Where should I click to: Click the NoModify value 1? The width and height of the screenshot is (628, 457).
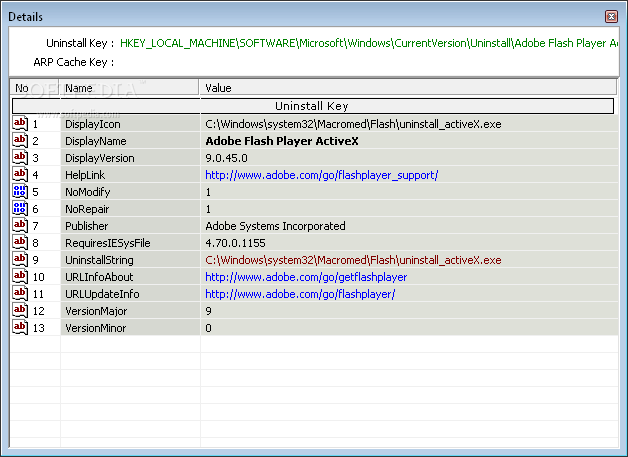click(208, 192)
